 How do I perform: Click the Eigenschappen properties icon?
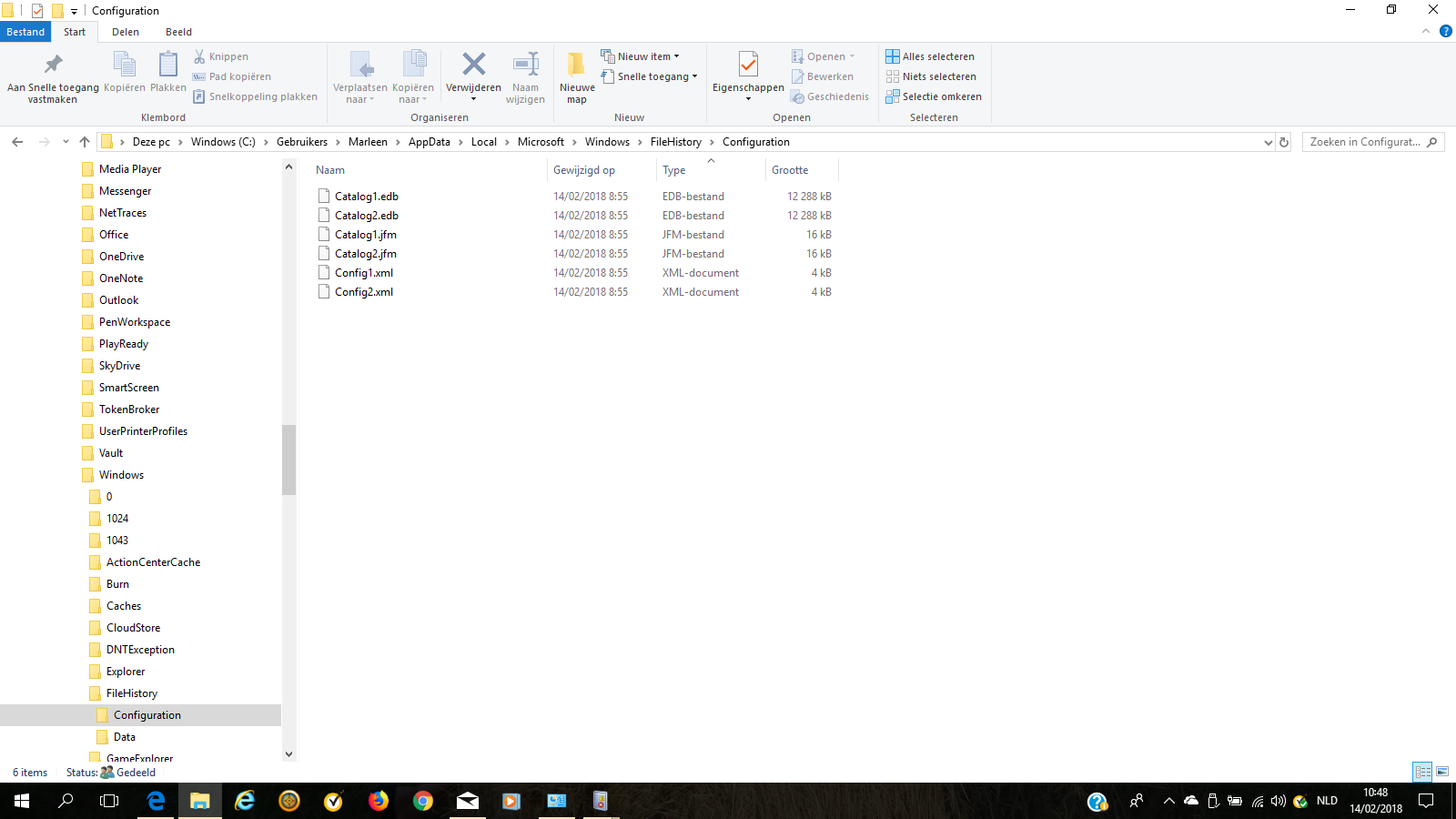748,65
